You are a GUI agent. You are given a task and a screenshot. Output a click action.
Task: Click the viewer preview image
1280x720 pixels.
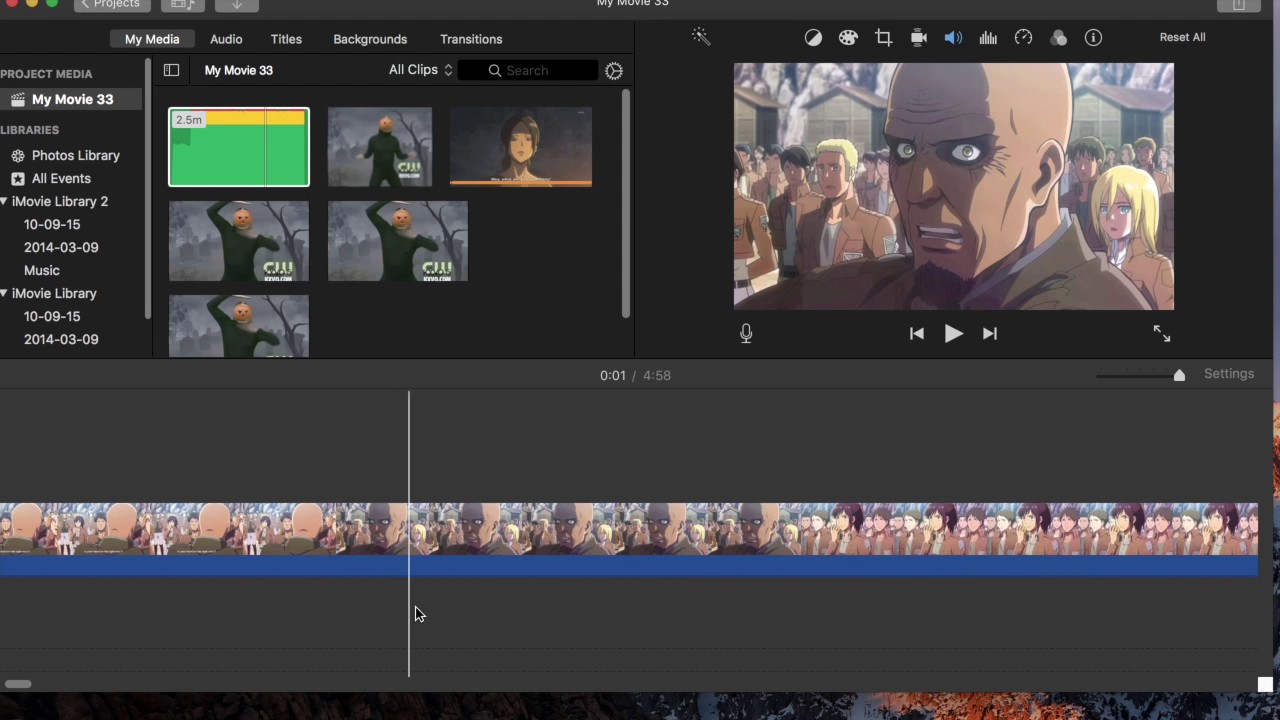point(954,186)
